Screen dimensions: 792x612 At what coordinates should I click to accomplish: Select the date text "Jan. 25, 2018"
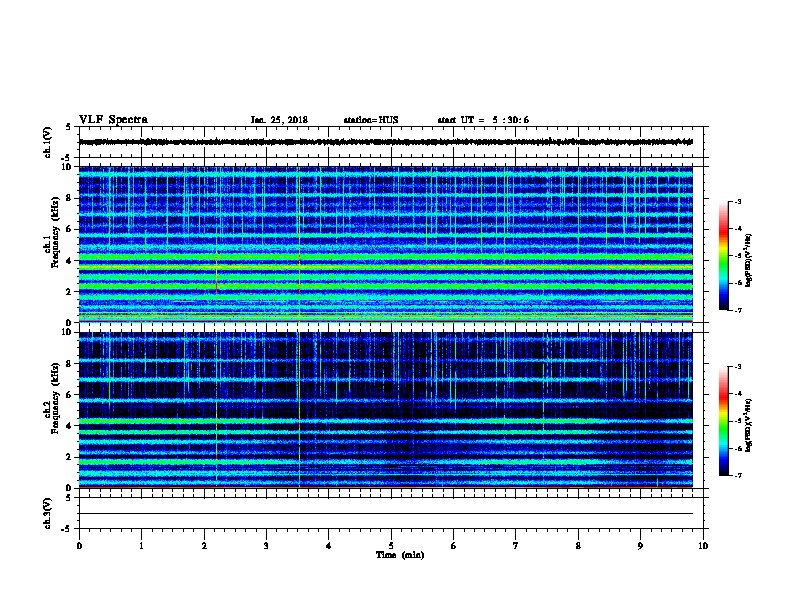tap(279, 120)
